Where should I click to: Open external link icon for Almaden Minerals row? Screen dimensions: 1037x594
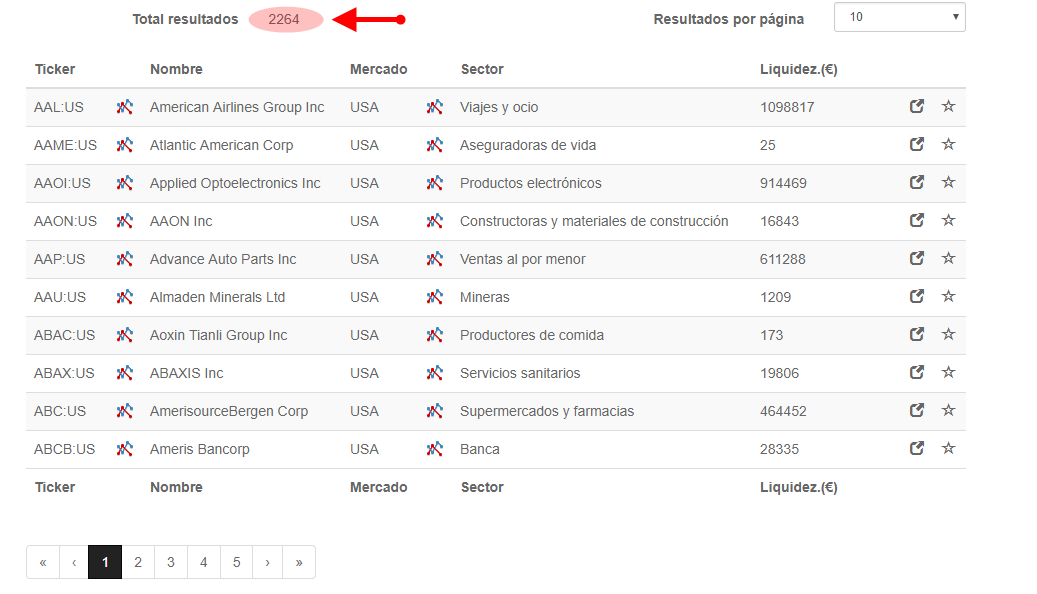point(917,296)
